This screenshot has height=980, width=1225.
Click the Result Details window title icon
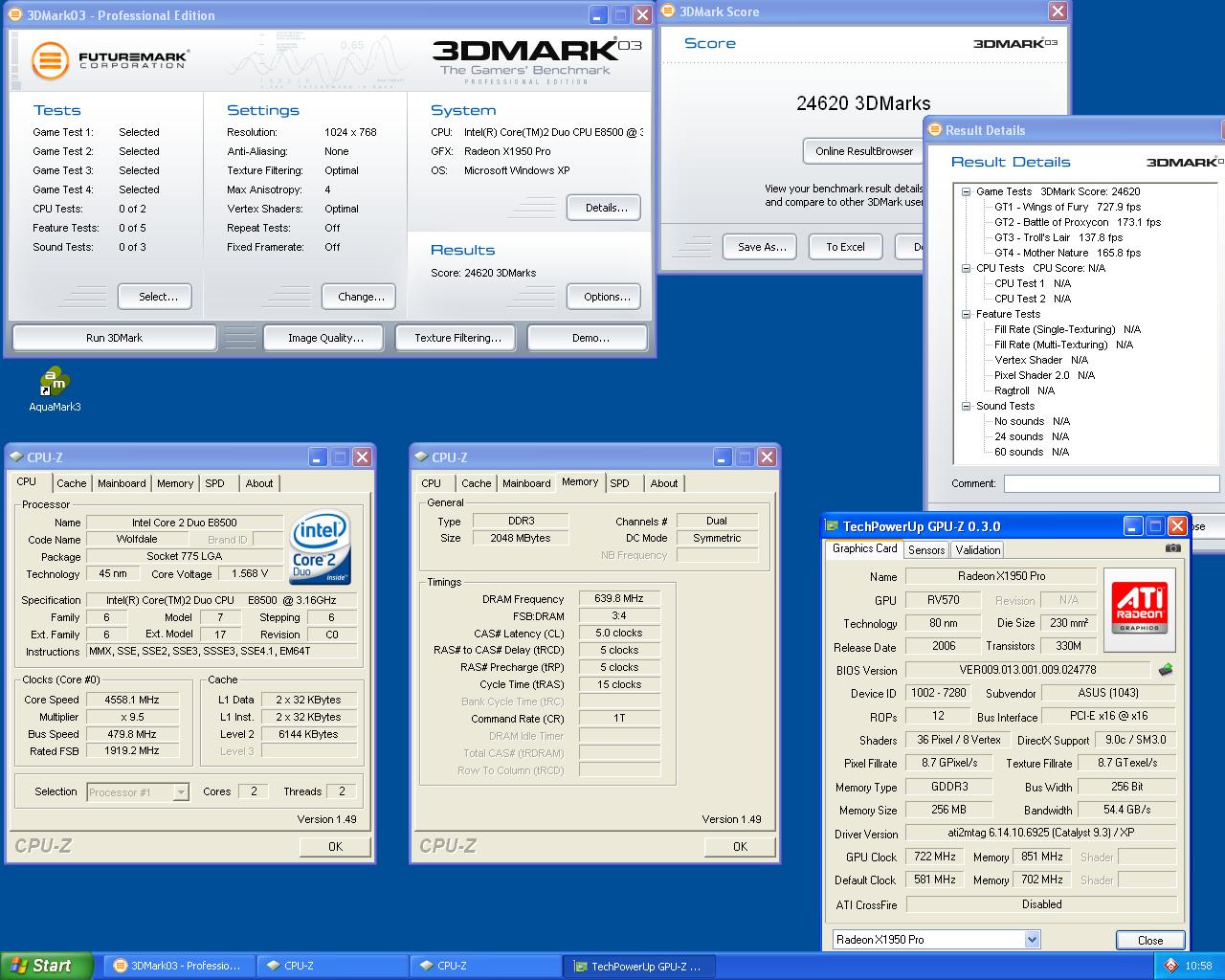pos(934,130)
